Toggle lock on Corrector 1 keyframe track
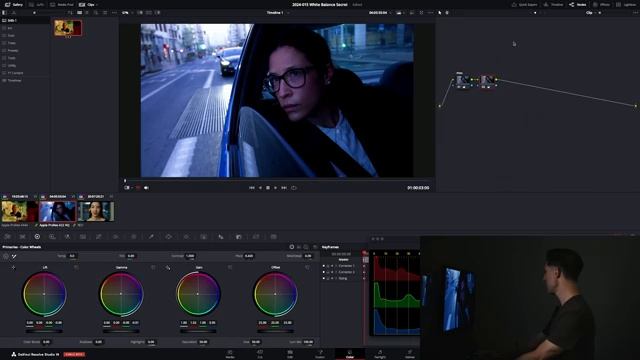 [328, 266]
